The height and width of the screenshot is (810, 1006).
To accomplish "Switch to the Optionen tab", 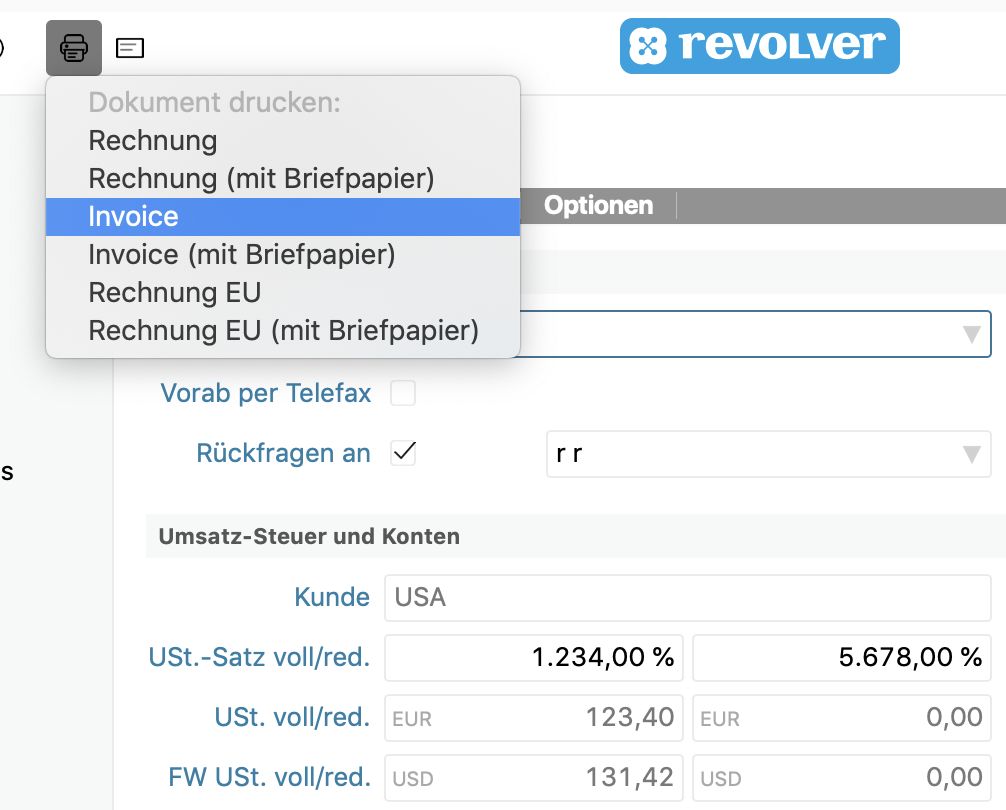I will (598, 205).
